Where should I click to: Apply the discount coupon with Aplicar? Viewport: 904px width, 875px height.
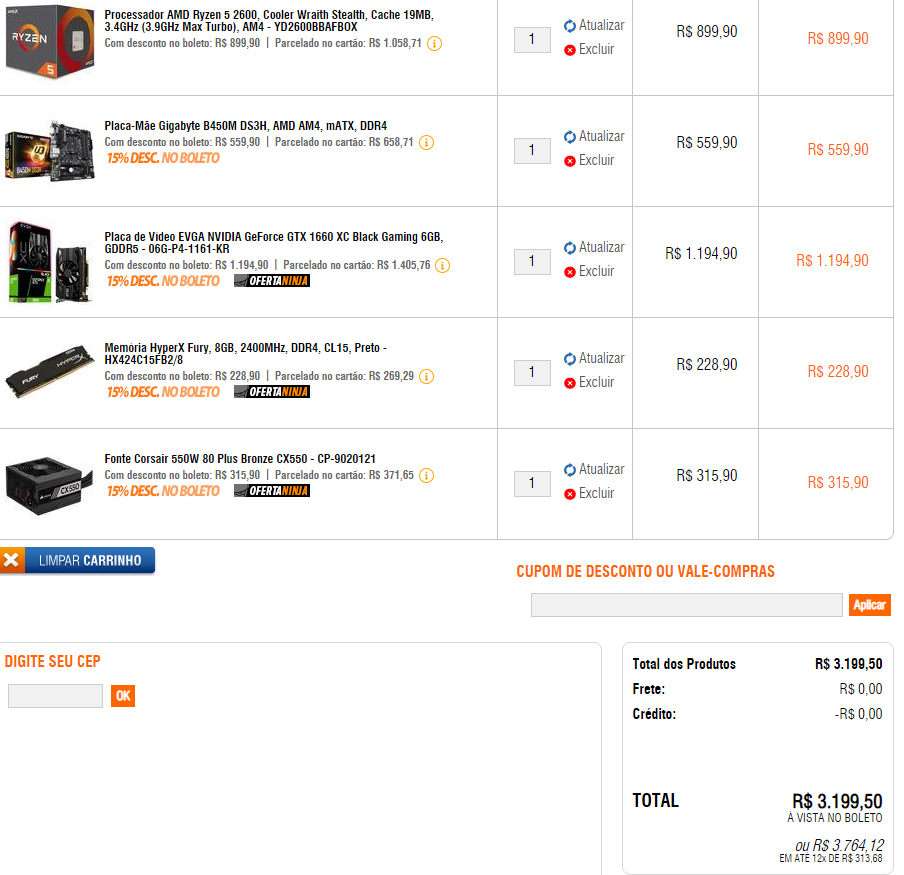pyautogui.click(x=869, y=605)
